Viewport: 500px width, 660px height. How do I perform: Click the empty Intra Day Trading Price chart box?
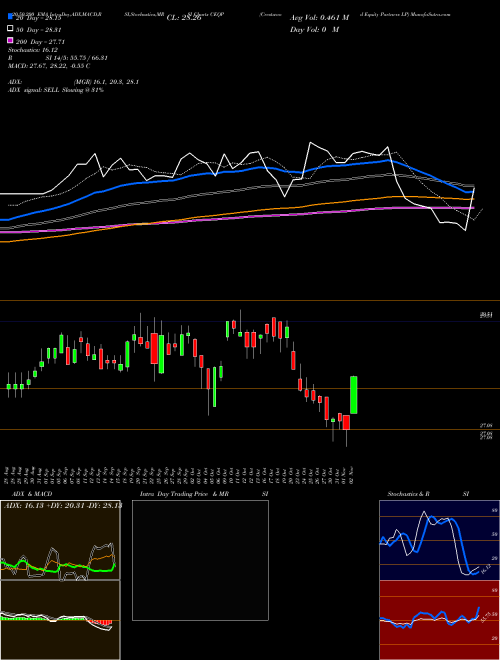[x=200, y=560]
